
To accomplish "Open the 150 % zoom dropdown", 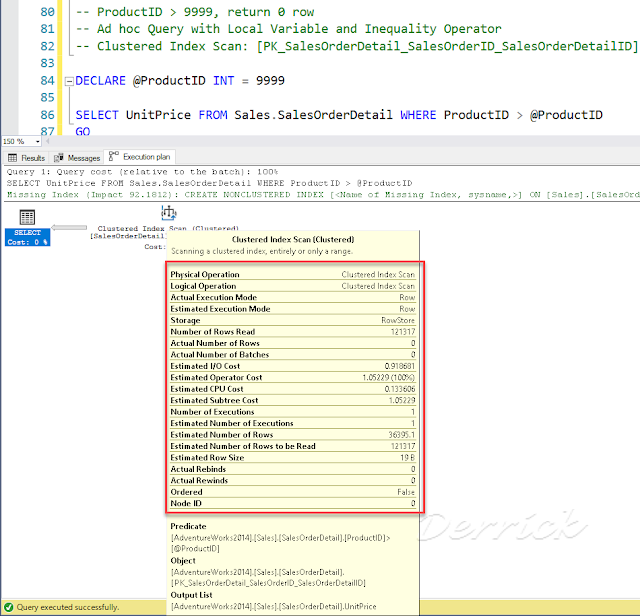I will (x=38, y=142).
